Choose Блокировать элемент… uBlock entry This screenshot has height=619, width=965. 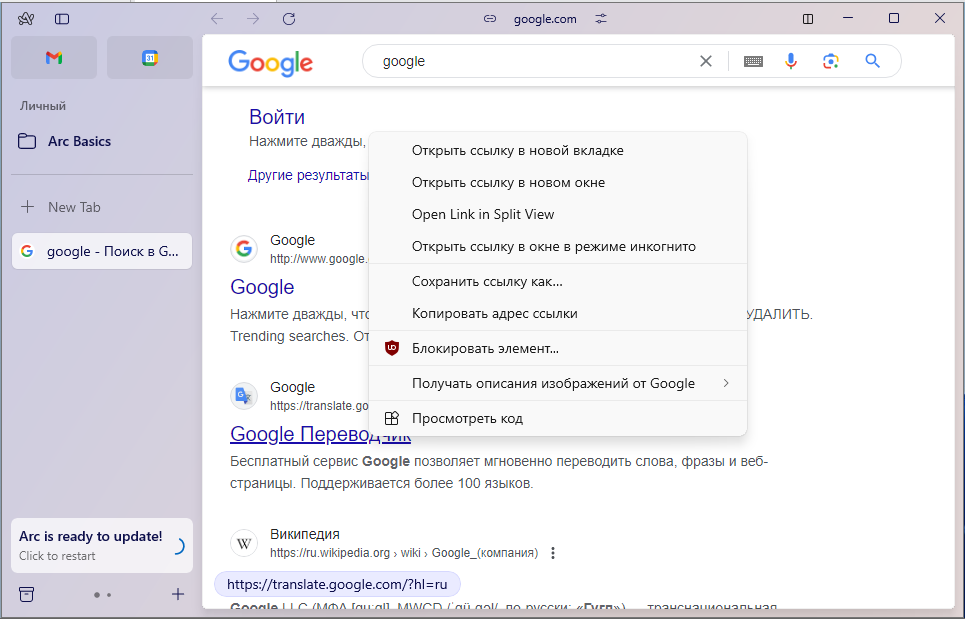pos(558,349)
